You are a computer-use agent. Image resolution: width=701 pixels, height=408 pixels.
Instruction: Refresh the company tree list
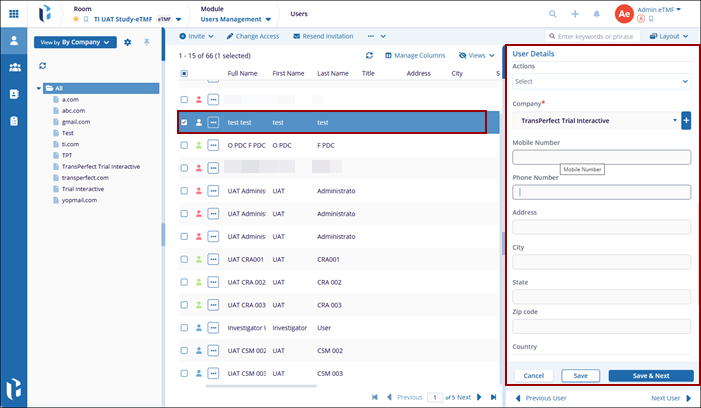(x=43, y=66)
